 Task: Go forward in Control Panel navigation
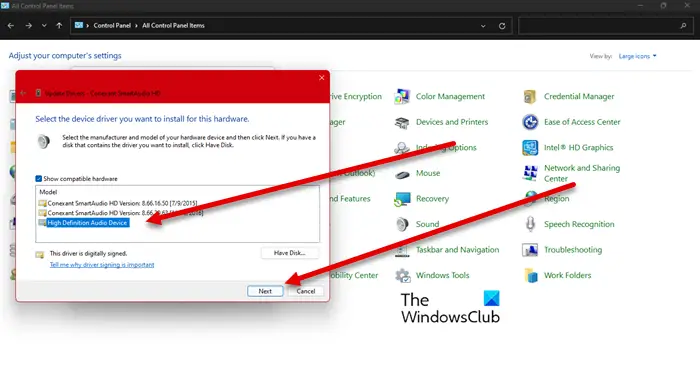coord(29,26)
